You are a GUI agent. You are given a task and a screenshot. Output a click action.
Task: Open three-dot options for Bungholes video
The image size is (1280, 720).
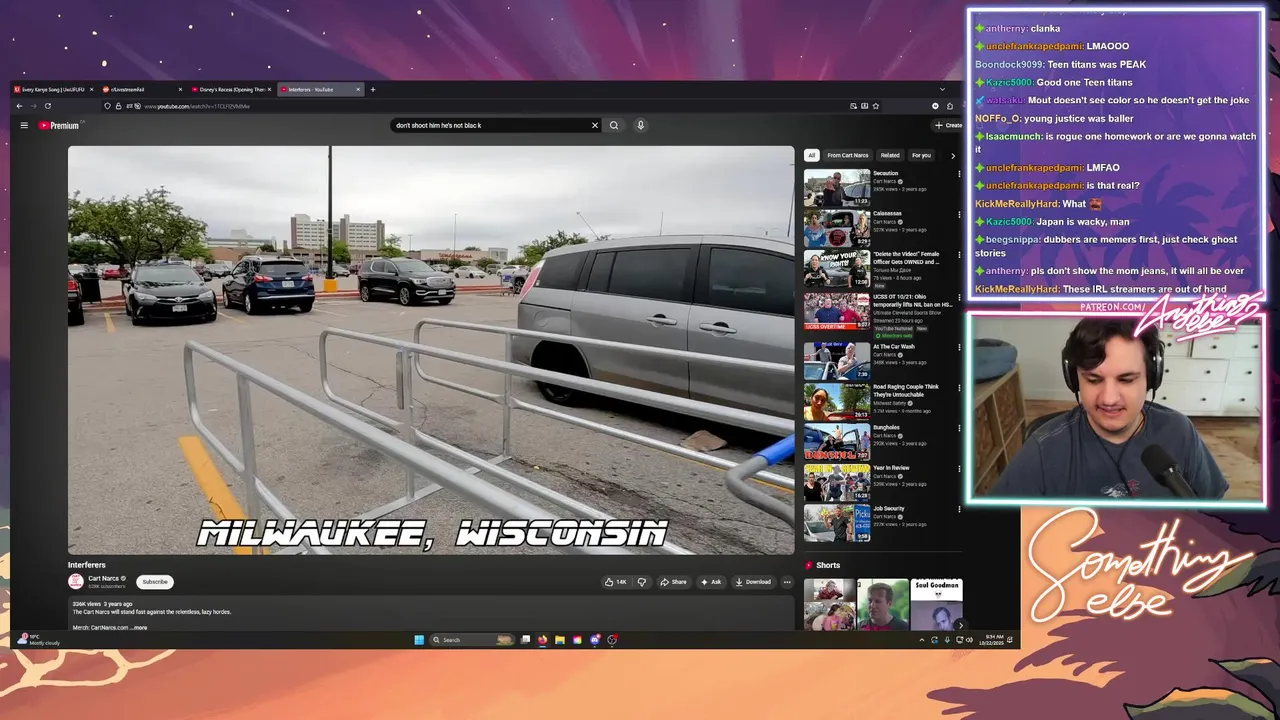pyautogui.click(x=959, y=428)
